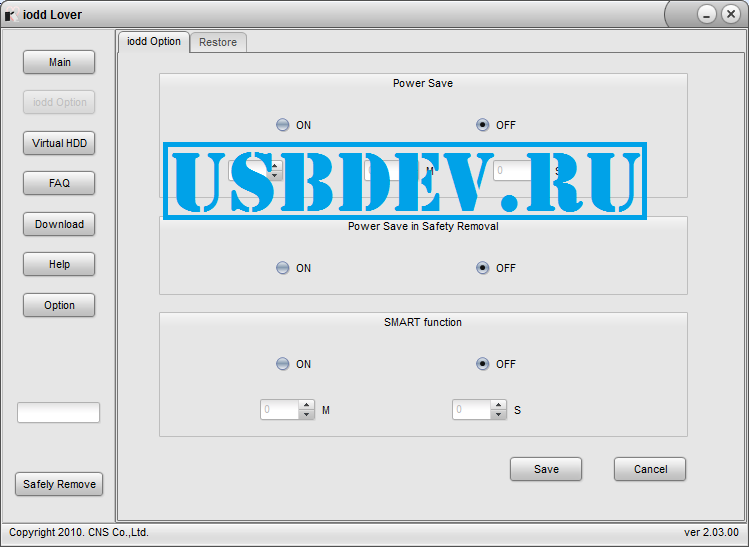Screen dimensions: 749x547
Task: Open the Main section
Action: click(x=59, y=62)
